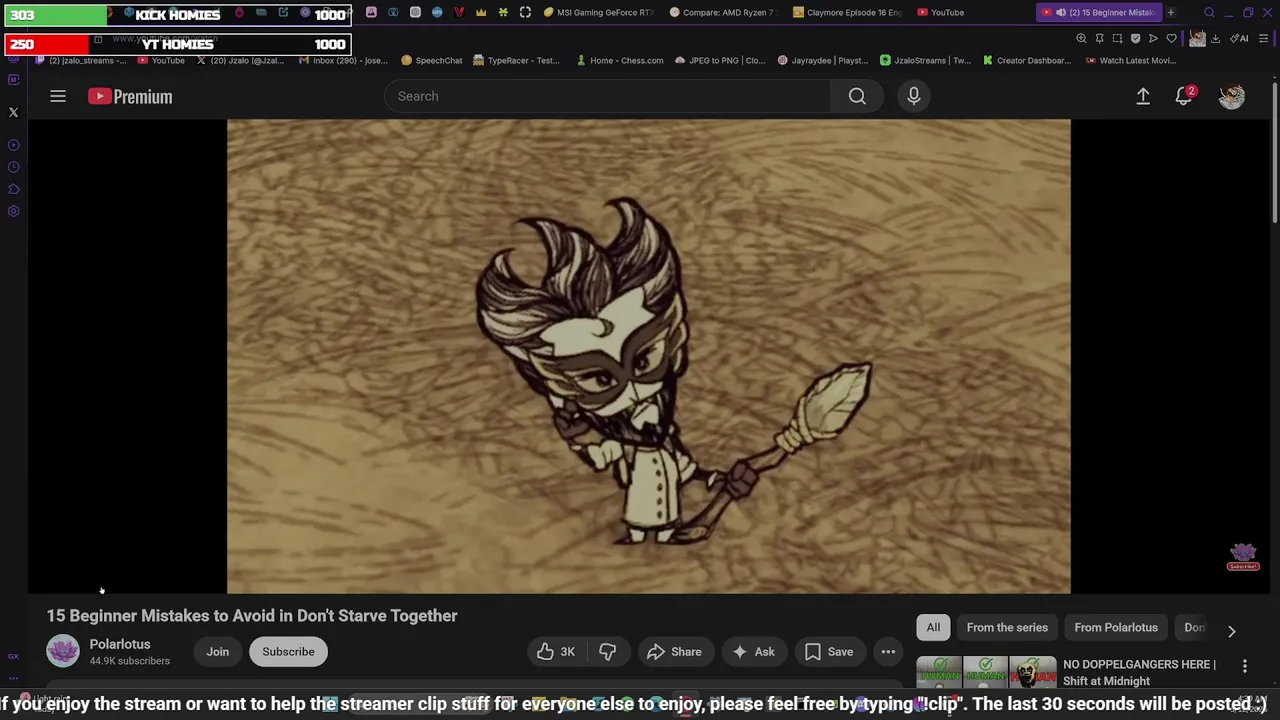Share the Don't Starve Together video
Viewport: 1280px width, 720px height.
674,652
